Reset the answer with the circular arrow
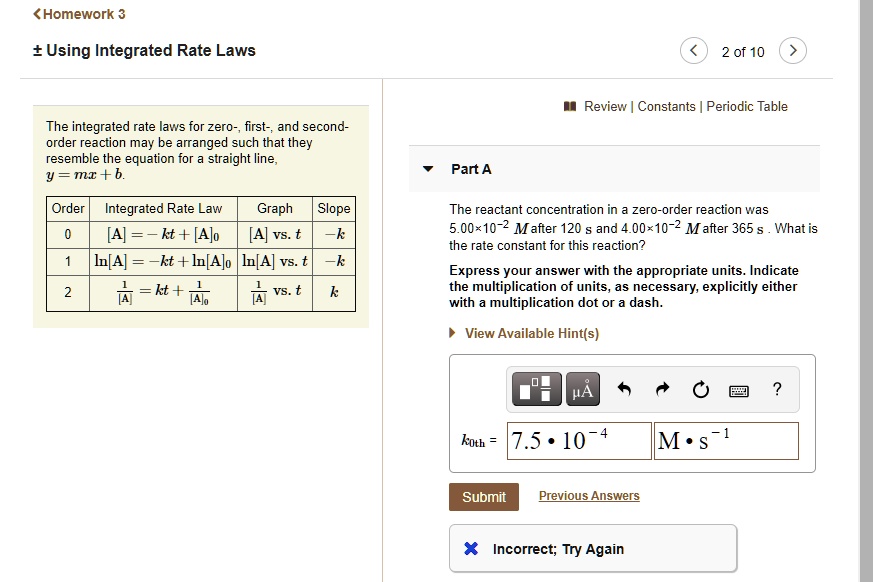 [x=700, y=389]
